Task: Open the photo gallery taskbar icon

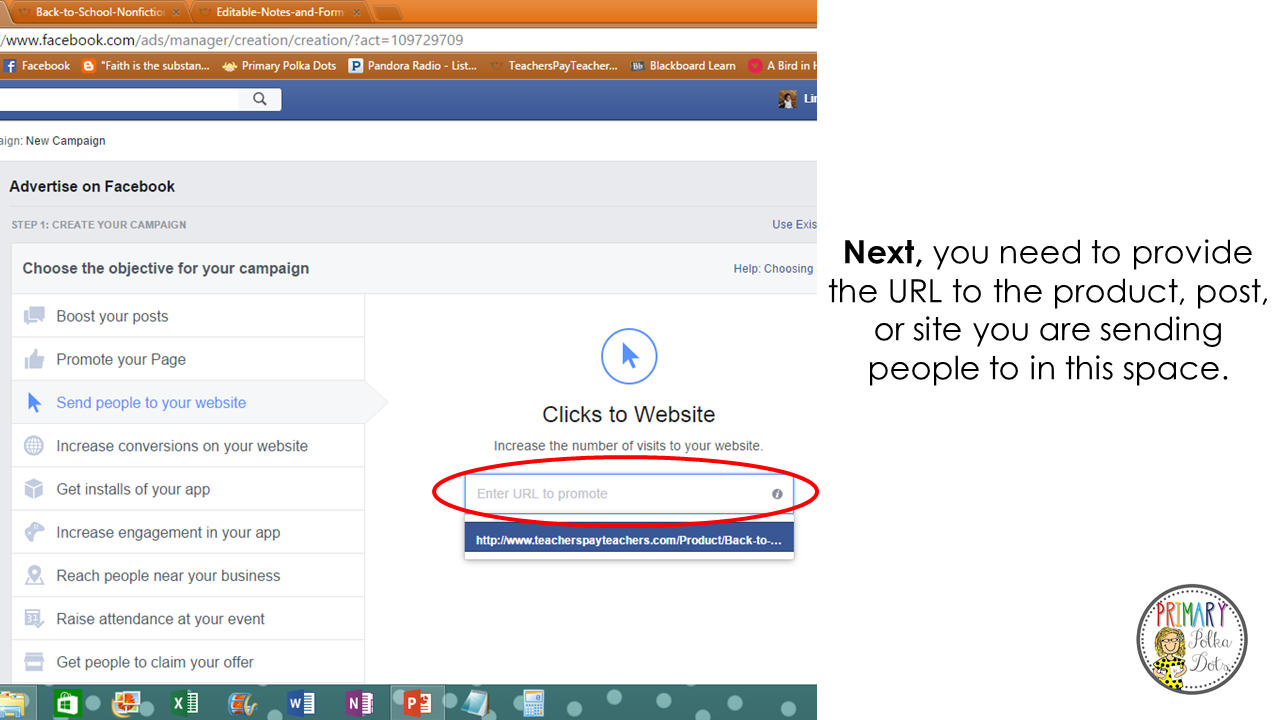Action: (x=127, y=703)
